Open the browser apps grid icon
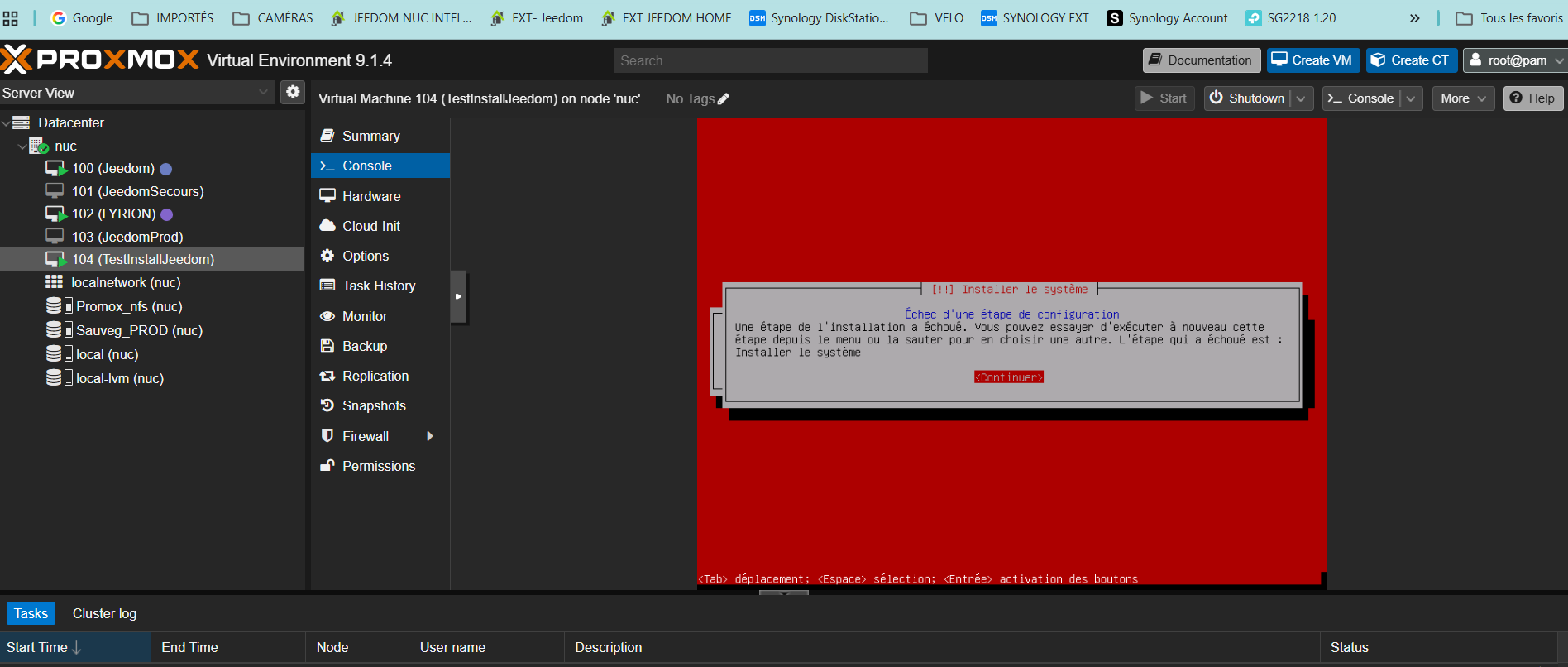The height and width of the screenshot is (667, 1568). pos(11,18)
